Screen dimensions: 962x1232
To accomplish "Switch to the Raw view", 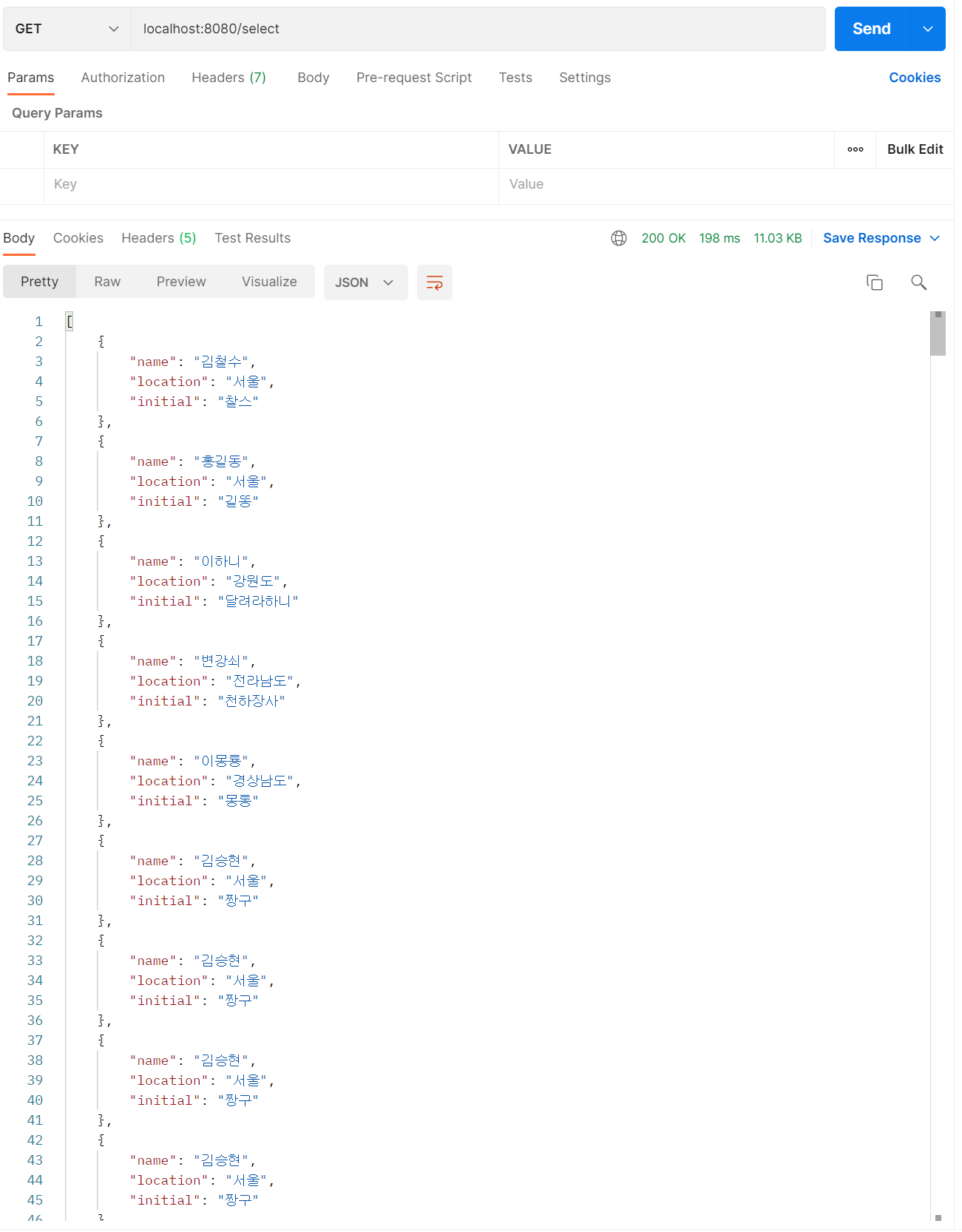I will pos(107,282).
